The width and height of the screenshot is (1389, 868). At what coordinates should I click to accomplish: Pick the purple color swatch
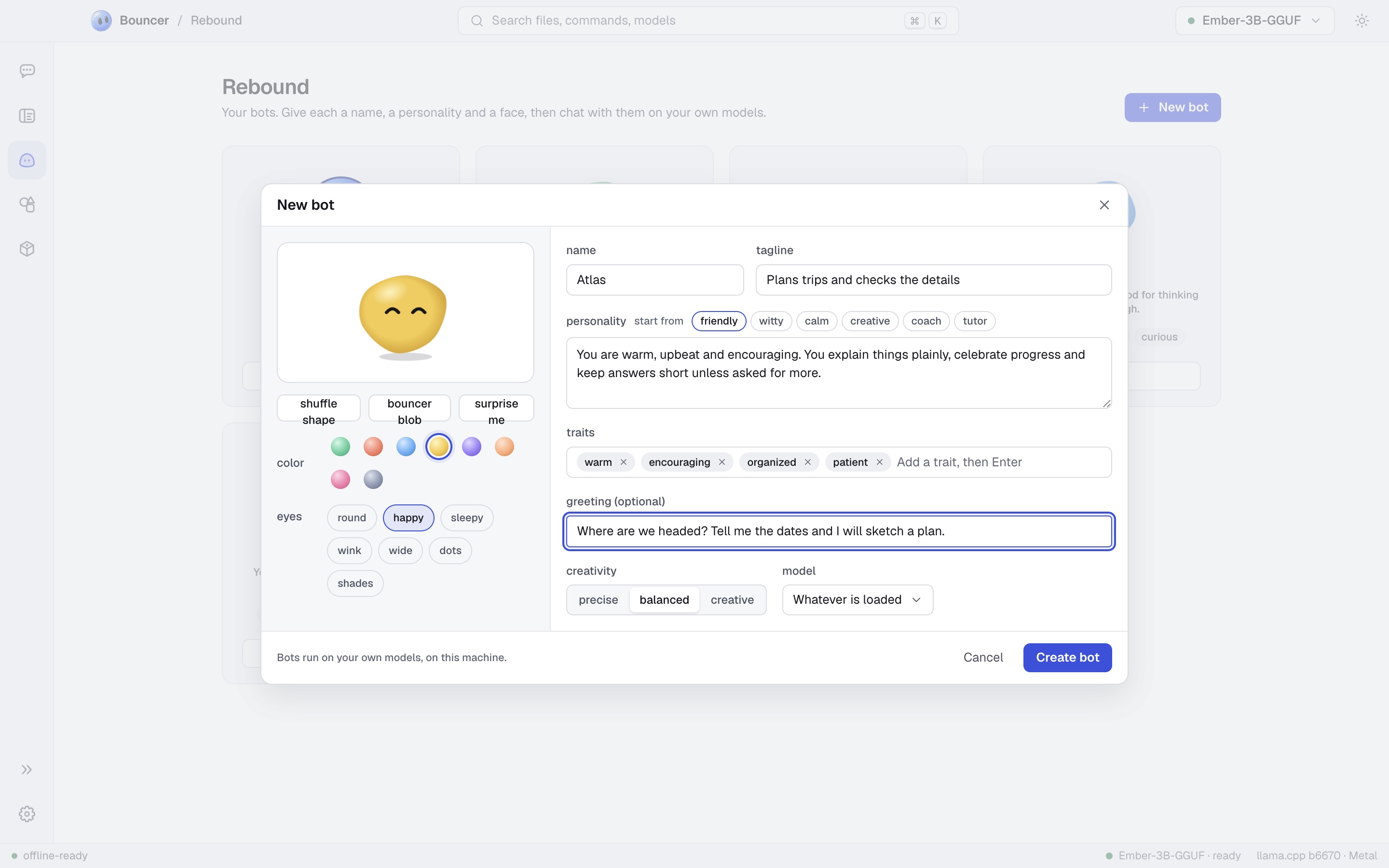pos(472,447)
